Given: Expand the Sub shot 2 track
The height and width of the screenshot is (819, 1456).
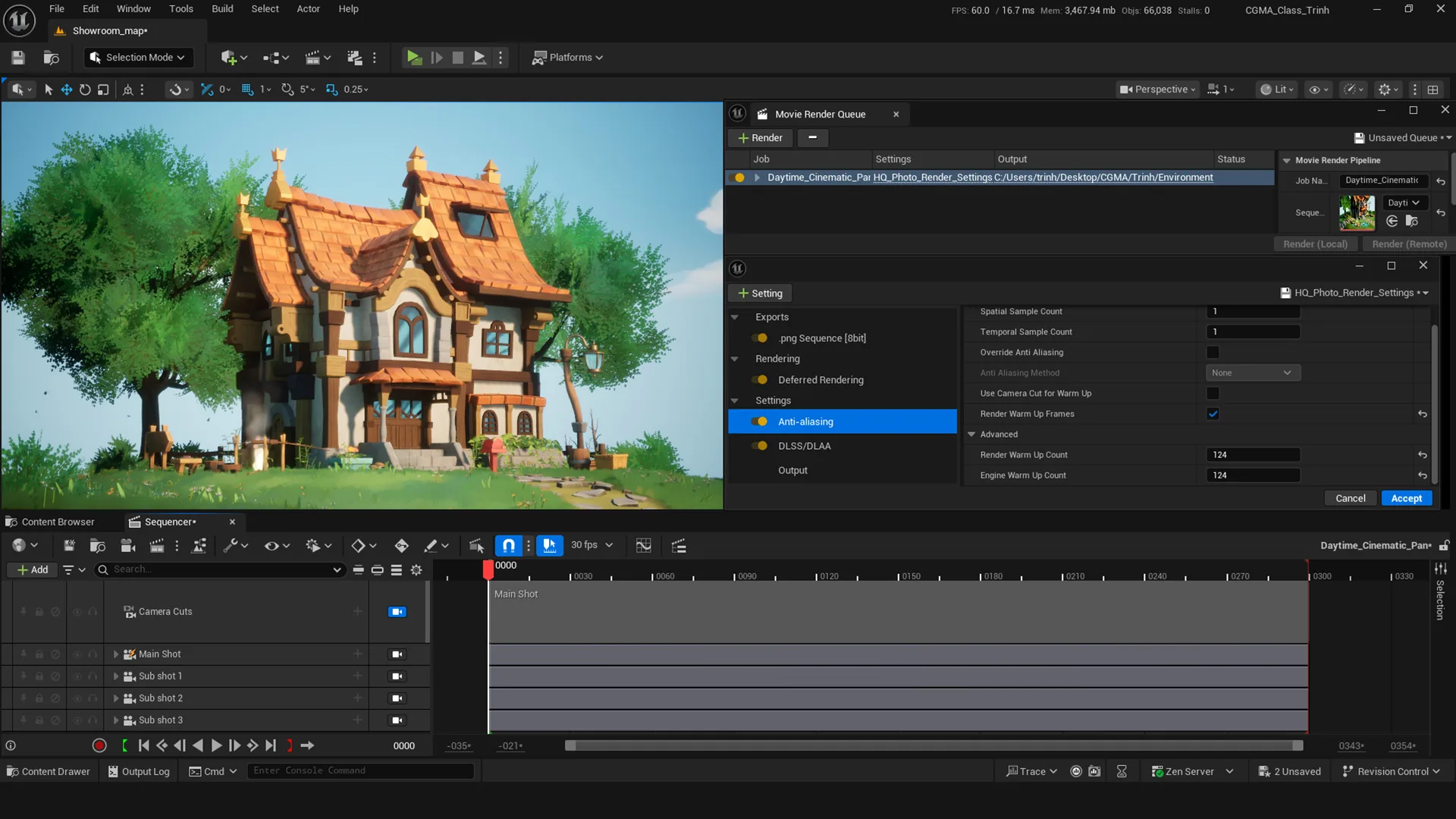Looking at the screenshot, I should 116,698.
